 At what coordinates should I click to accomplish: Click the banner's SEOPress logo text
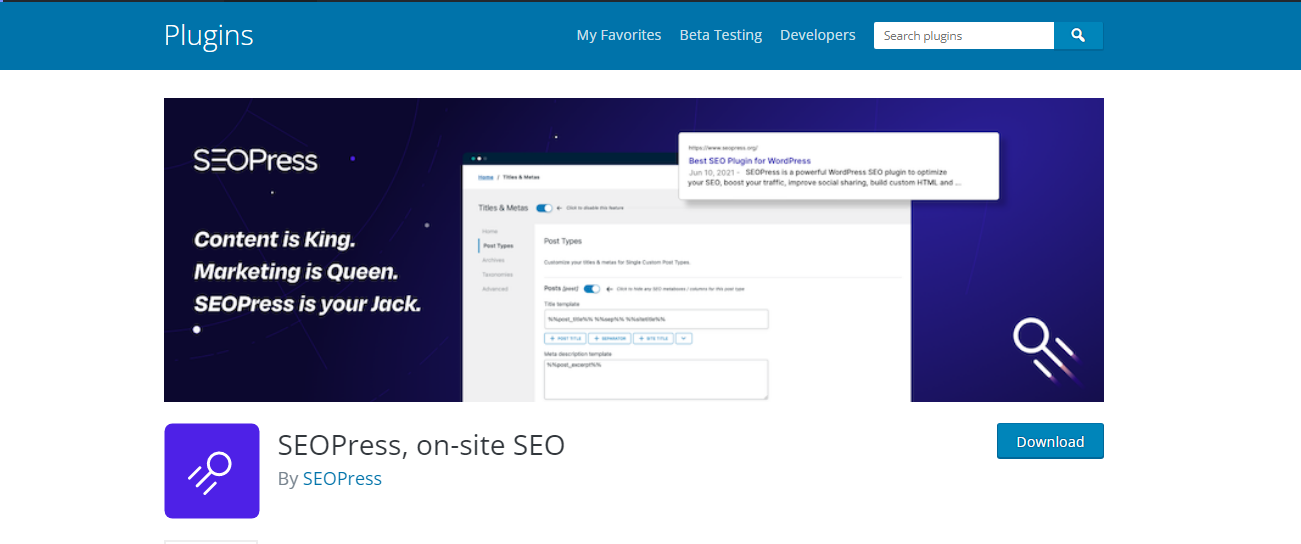(x=255, y=160)
